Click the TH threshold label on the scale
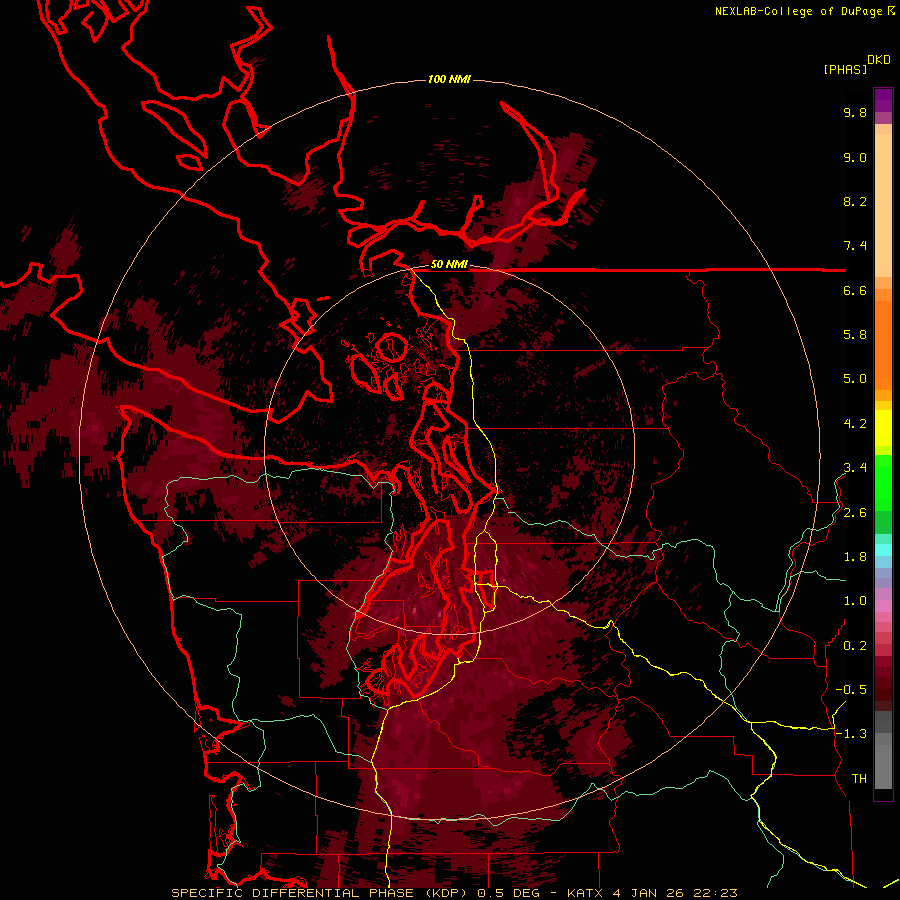The image size is (900, 900). [x=859, y=779]
